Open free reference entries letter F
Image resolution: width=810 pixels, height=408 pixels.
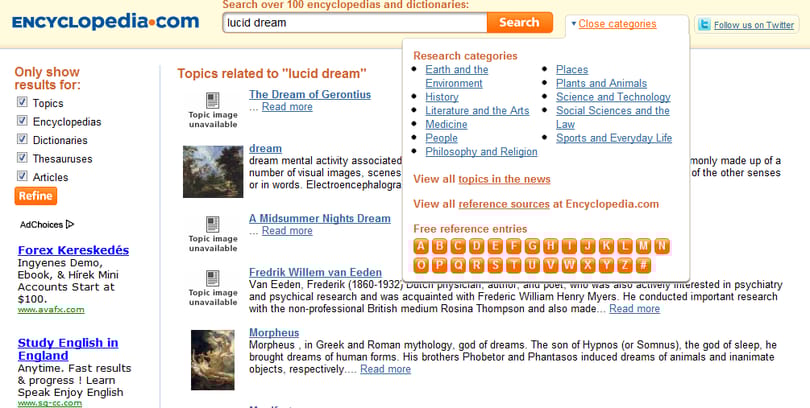[x=513, y=246]
